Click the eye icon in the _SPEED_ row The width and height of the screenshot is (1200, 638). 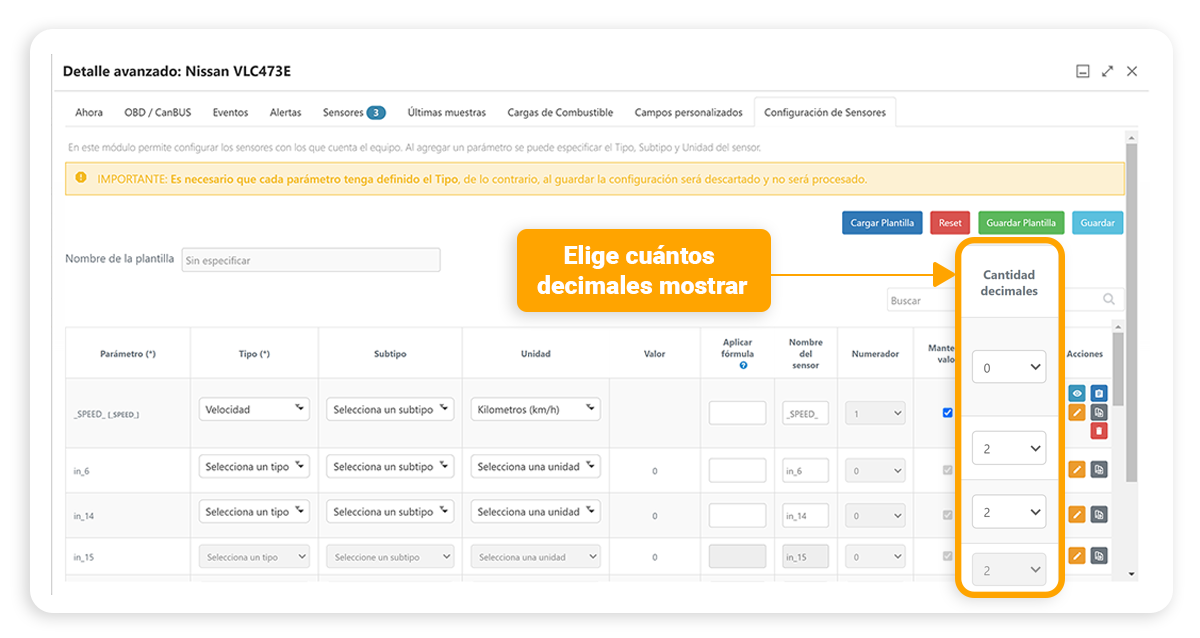click(1077, 393)
